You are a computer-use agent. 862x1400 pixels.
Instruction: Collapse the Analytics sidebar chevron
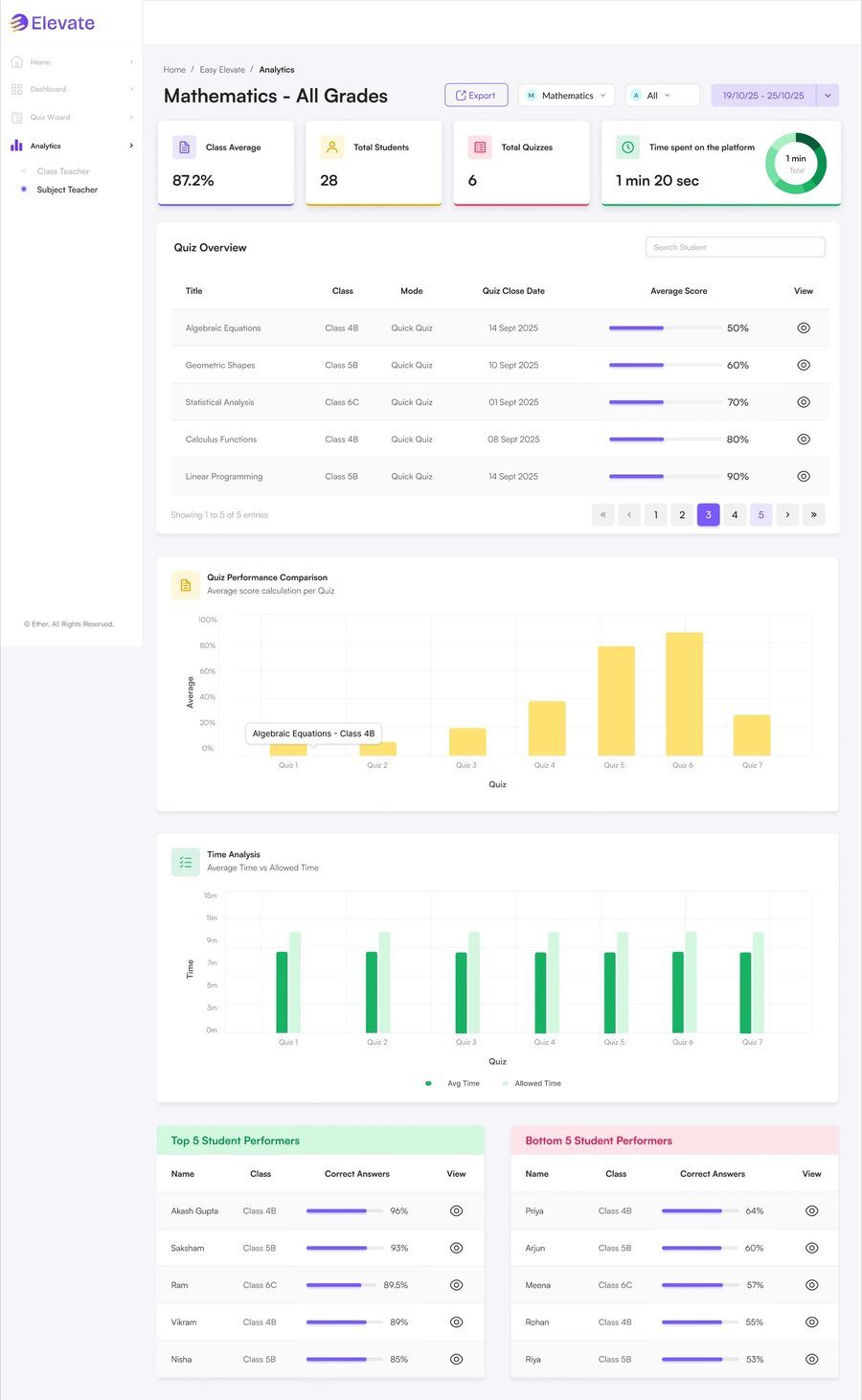(131, 146)
